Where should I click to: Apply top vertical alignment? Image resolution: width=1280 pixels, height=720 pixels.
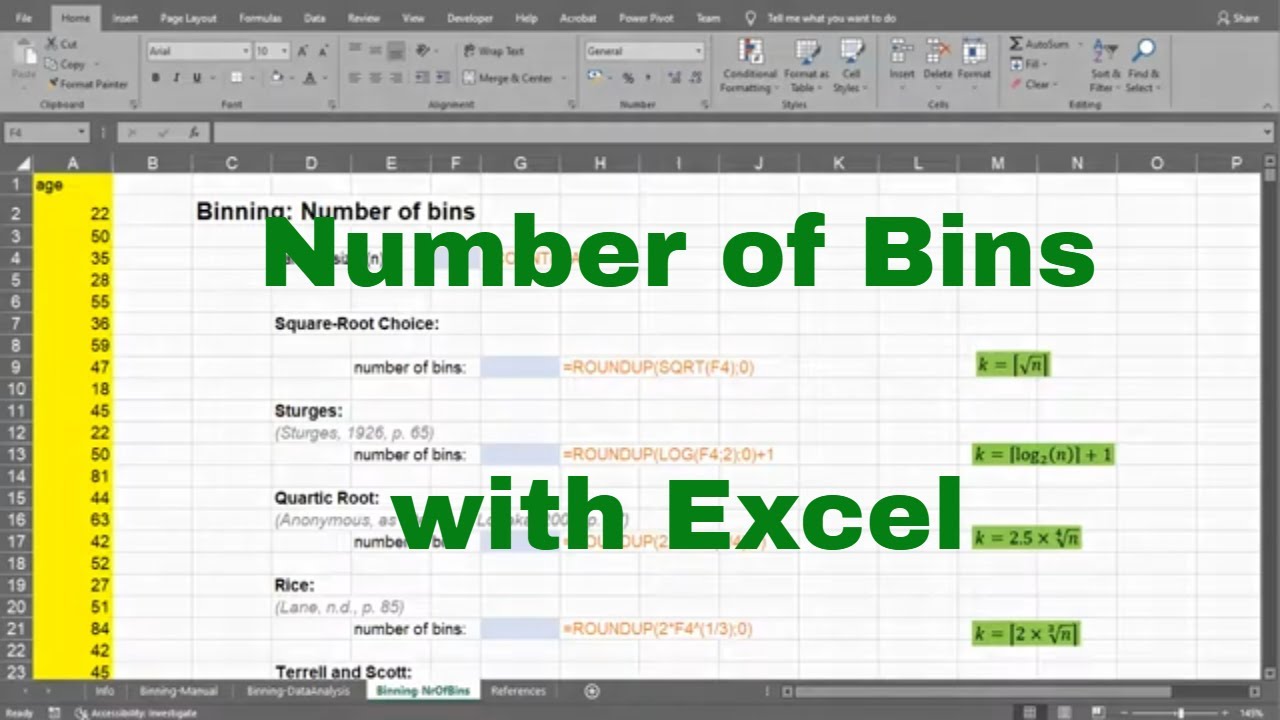tap(355, 50)
